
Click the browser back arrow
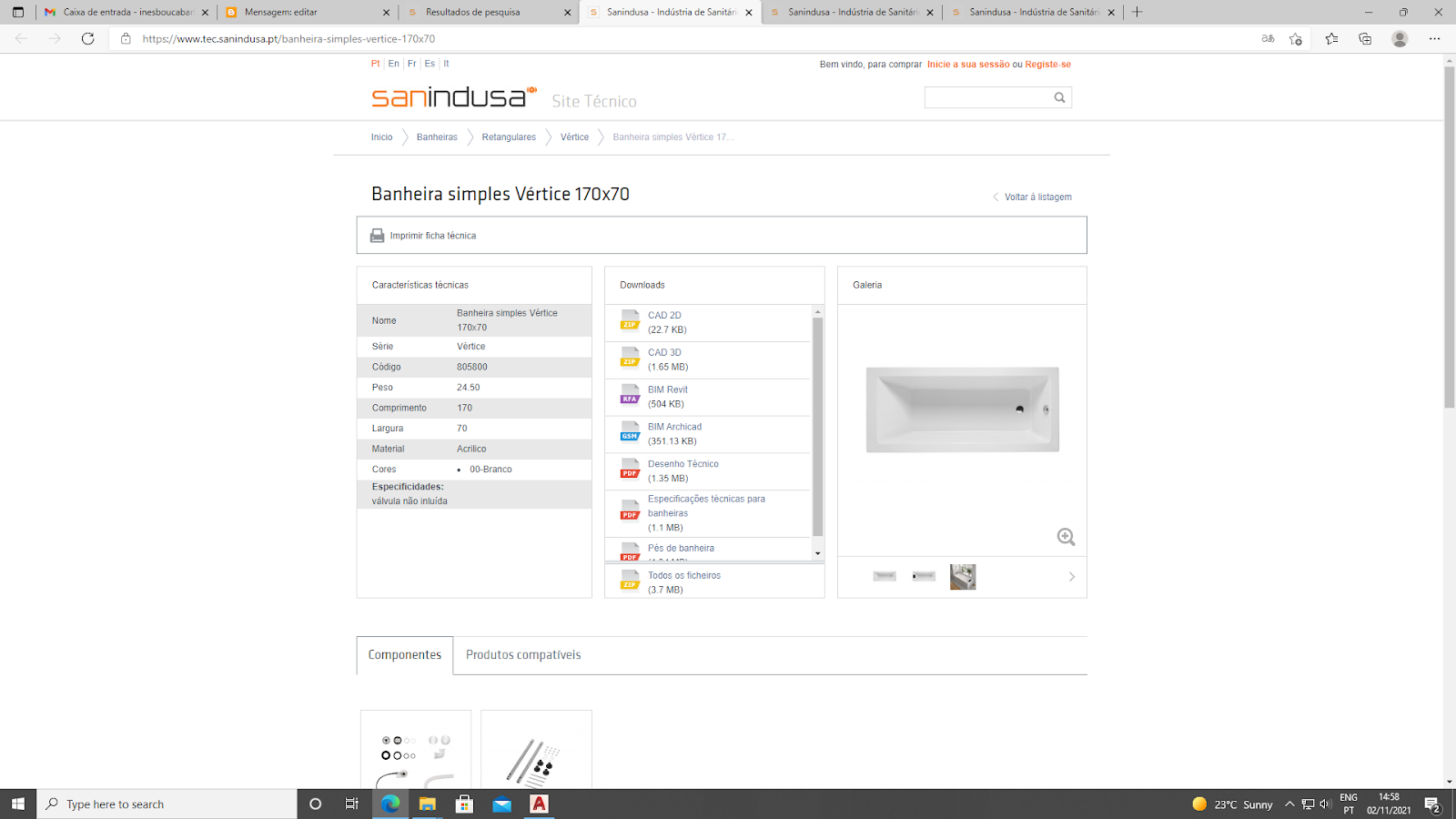coord(21,38)
